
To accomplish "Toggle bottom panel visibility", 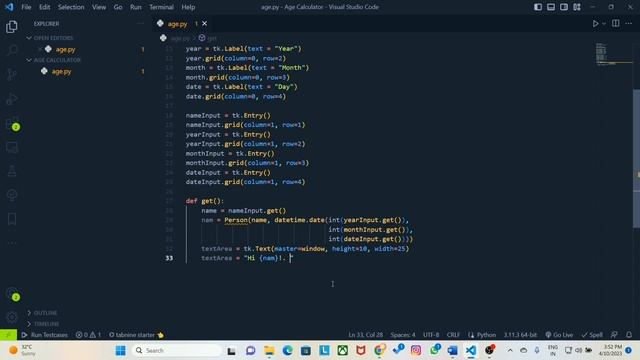I will coord(551,7).
